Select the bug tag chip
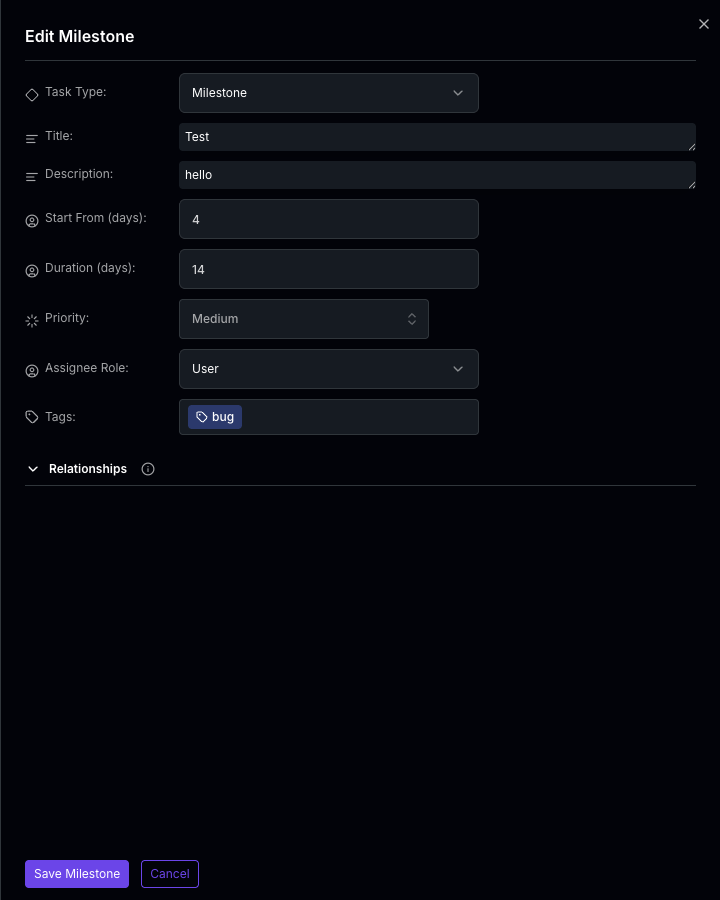 [215, 417]
